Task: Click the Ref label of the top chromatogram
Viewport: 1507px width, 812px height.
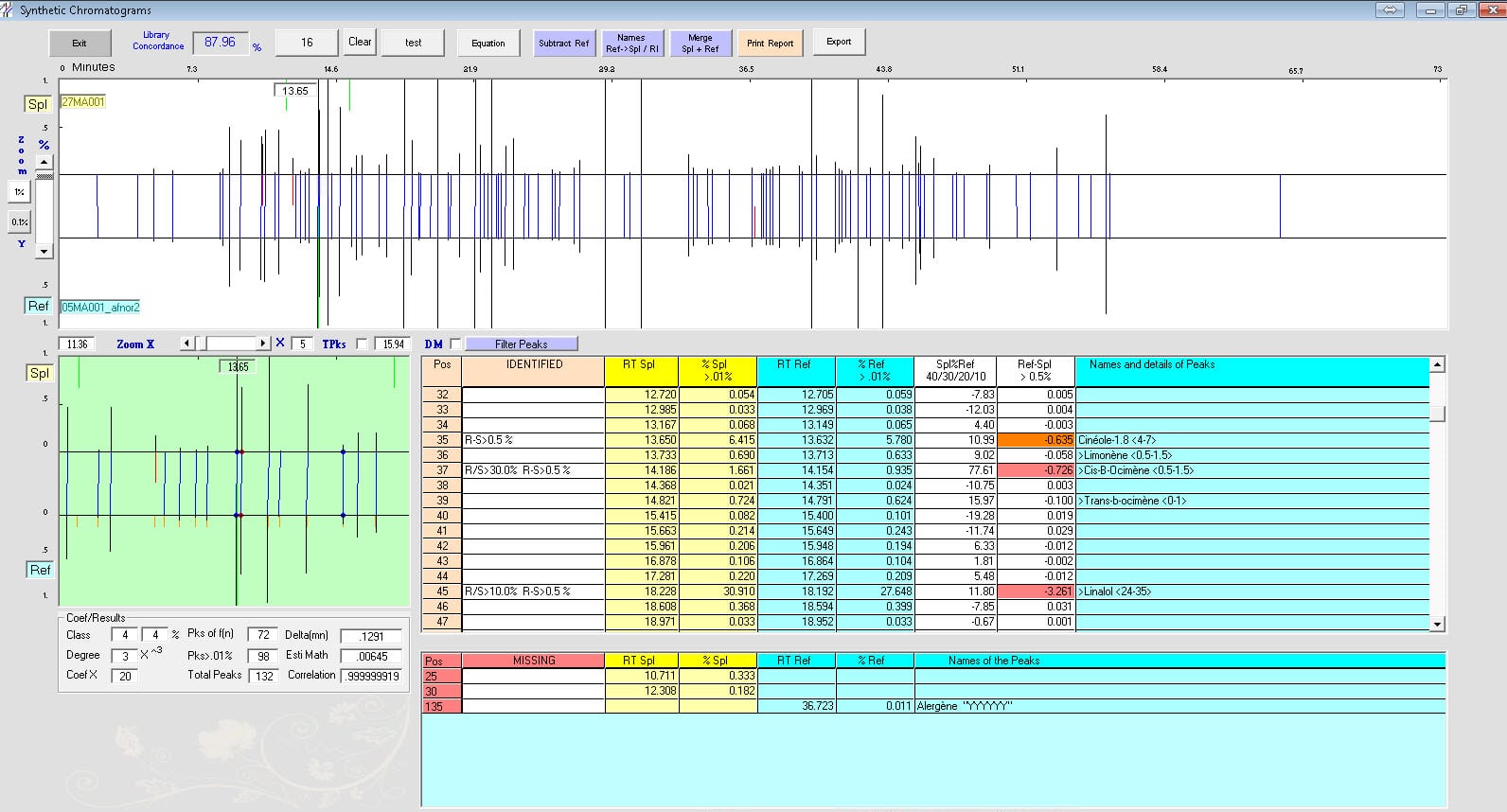Action: 38,306
